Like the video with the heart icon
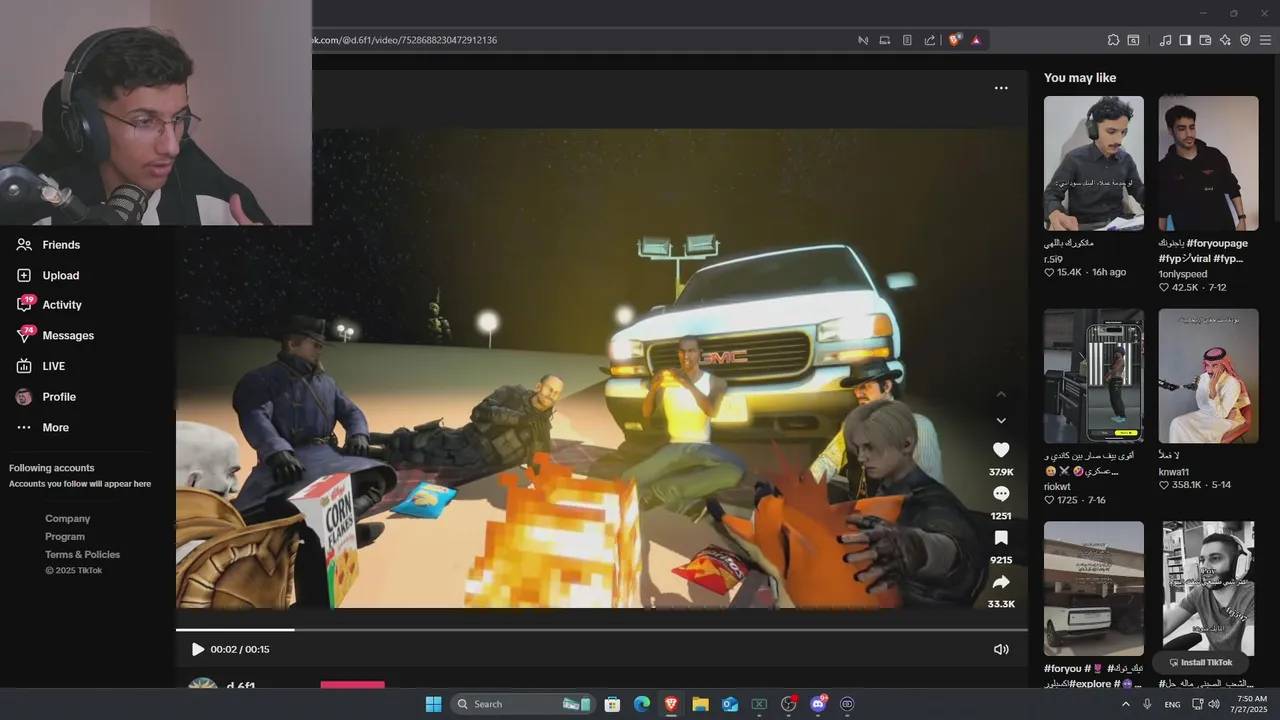The height and width of the screenshot is (720, 1280). [x=1001, y=450]
